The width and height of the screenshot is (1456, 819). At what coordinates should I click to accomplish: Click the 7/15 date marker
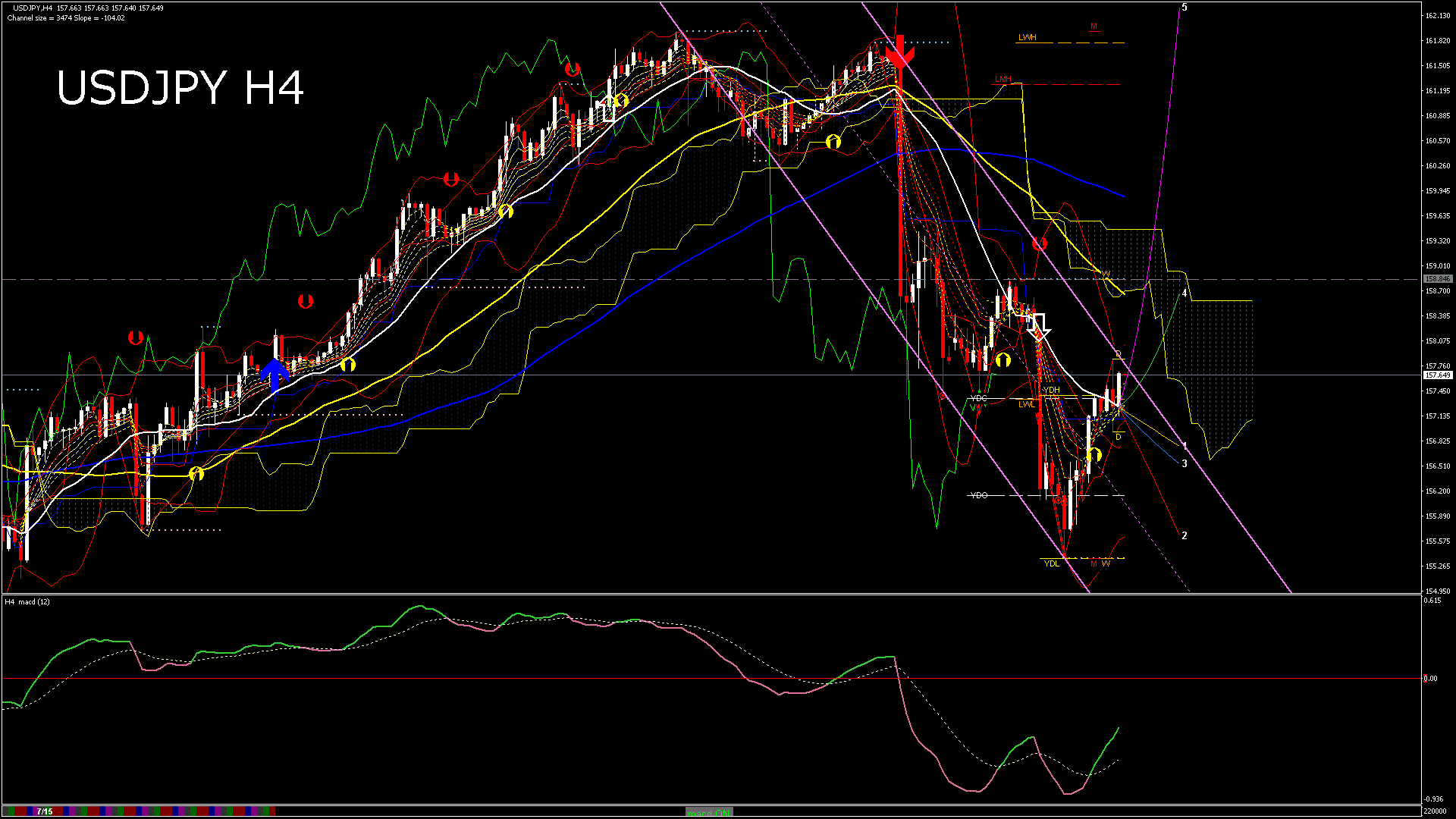pos(44,811)
